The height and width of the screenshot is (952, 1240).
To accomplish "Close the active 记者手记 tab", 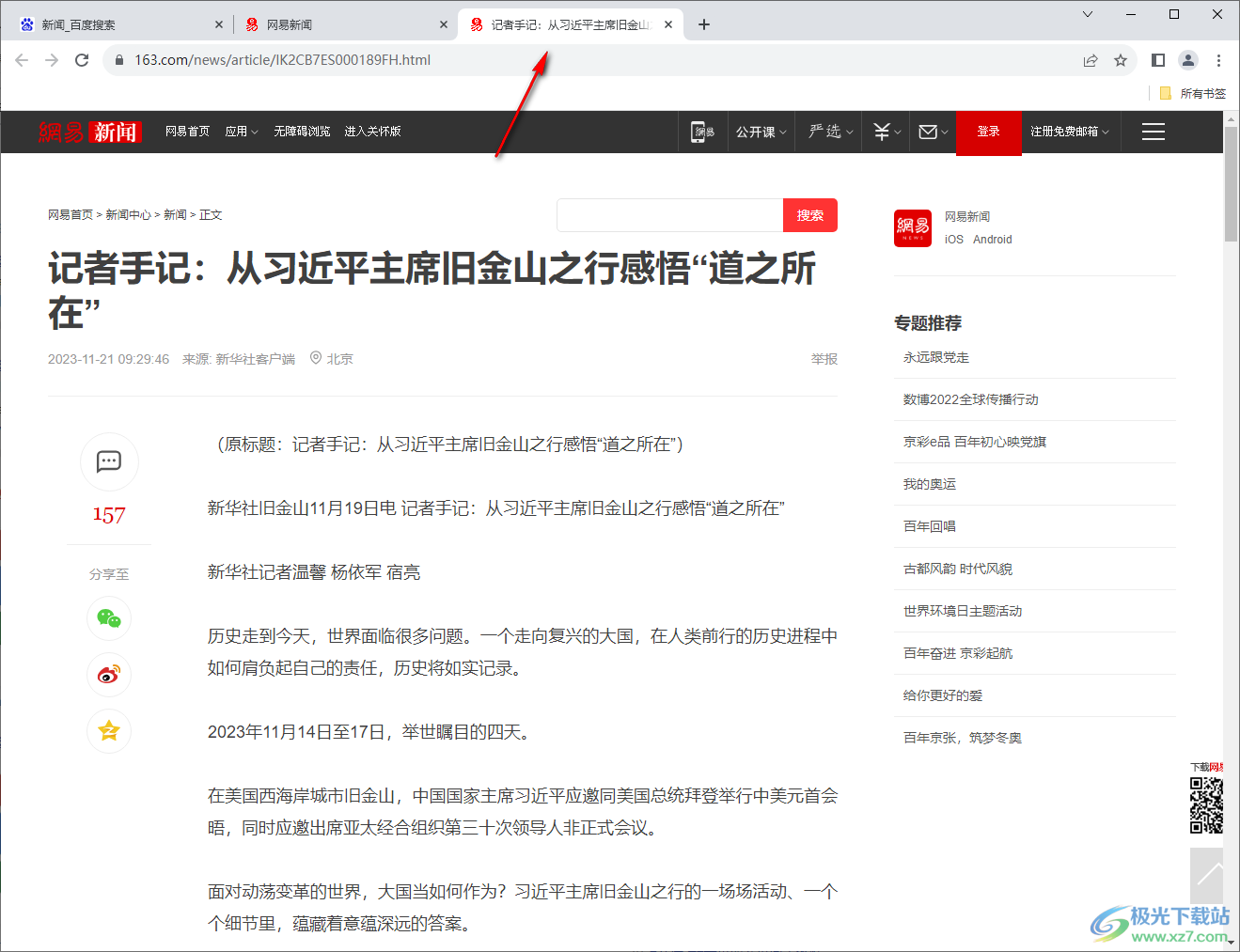I will (668, 24).
